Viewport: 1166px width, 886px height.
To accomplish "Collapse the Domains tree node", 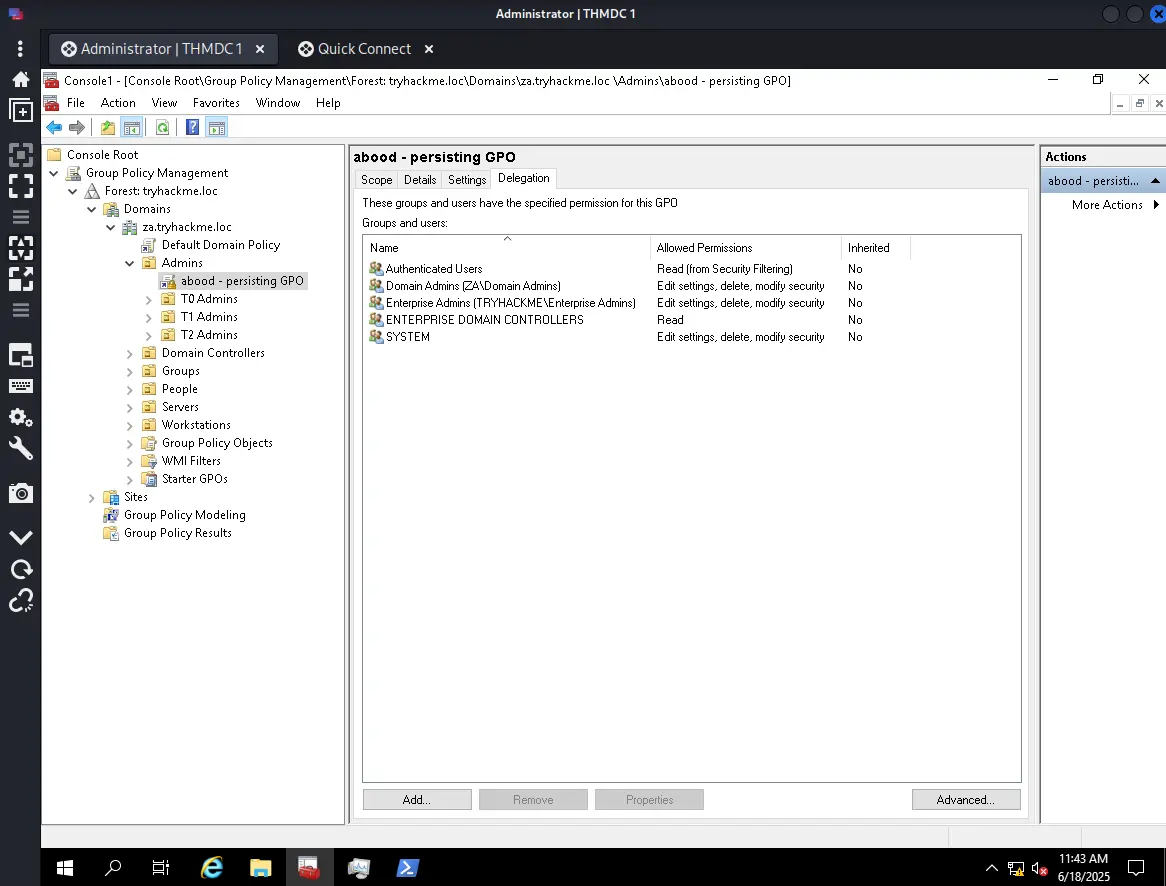I will pyautogui.click(x=91, y=210).
